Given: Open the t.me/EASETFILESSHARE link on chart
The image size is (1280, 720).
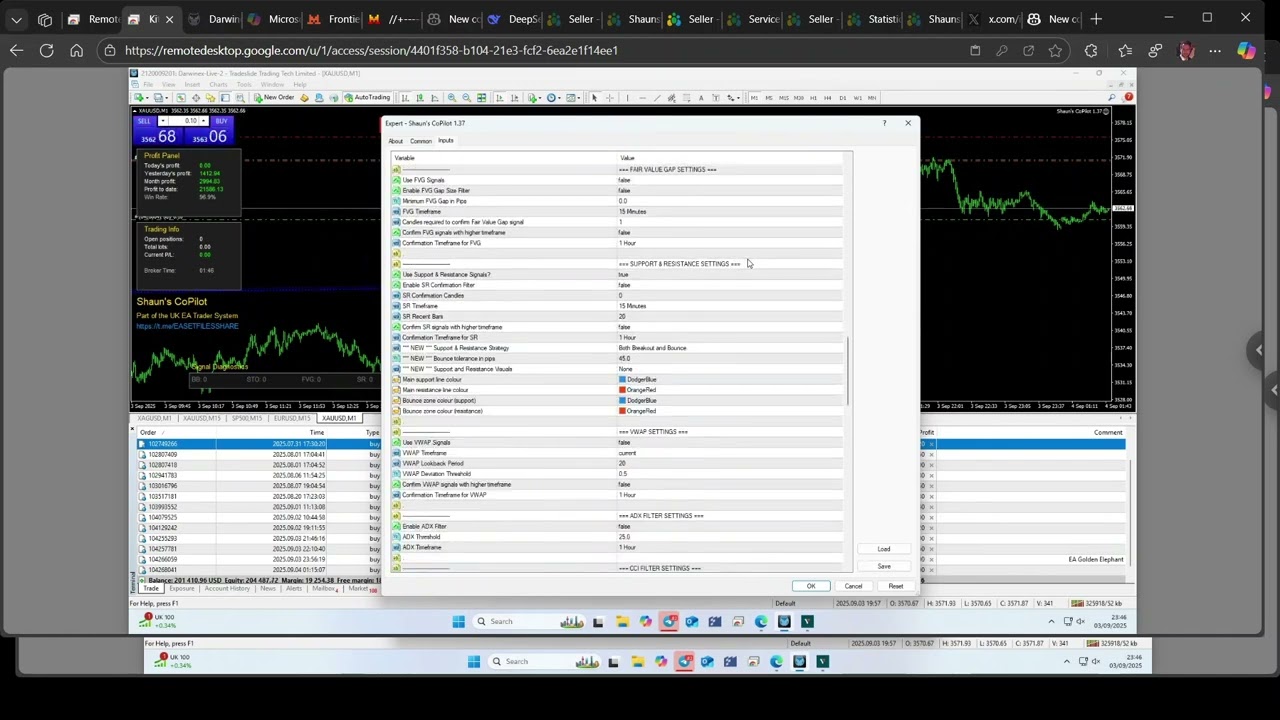Looking at the screenshot, I should [188, 326].
